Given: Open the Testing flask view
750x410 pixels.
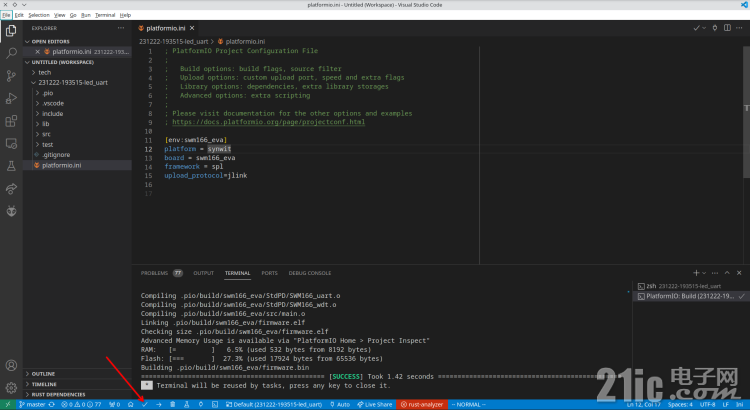Looking at the screenshot, I should pyautogui.click(x=11, y=166).
